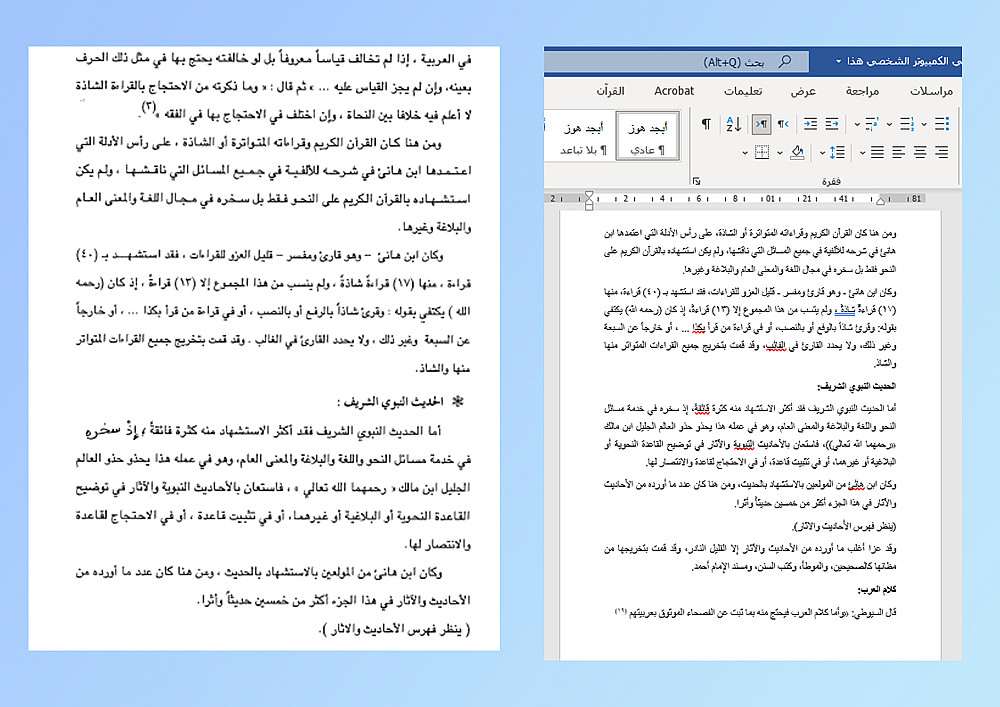The height and width of the screenshot is (707, 1000).
Task: Click the search magnifier icon
Action: [x=785, y=61]
